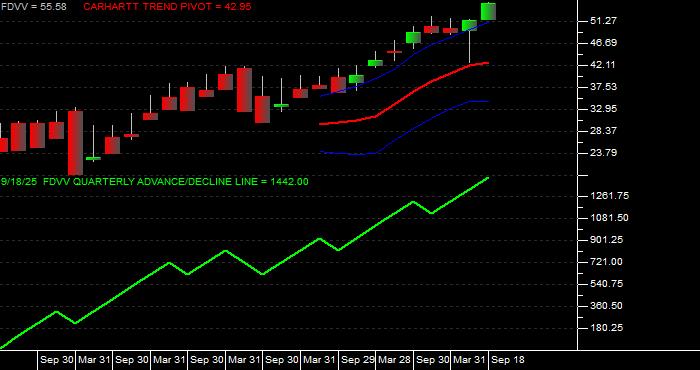Click the 360.50 axis label
Image resolution: width=700 pixels, height=370 pixels.
605,306
